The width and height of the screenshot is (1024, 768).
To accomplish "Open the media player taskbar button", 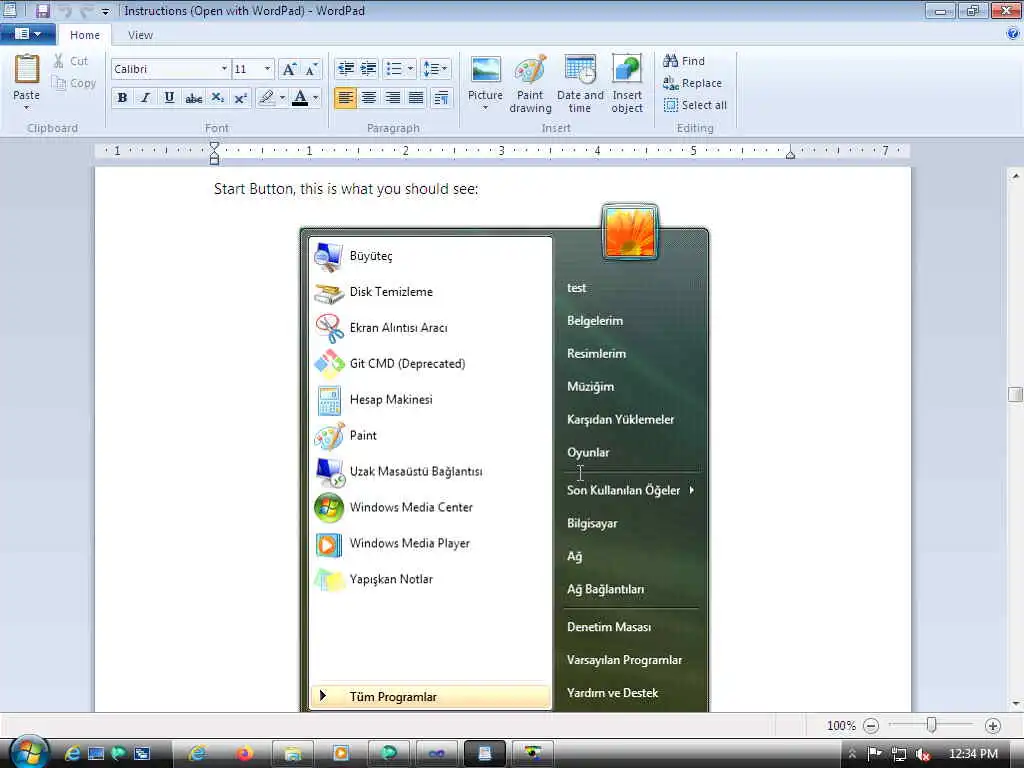I will [x=340, y=754].
